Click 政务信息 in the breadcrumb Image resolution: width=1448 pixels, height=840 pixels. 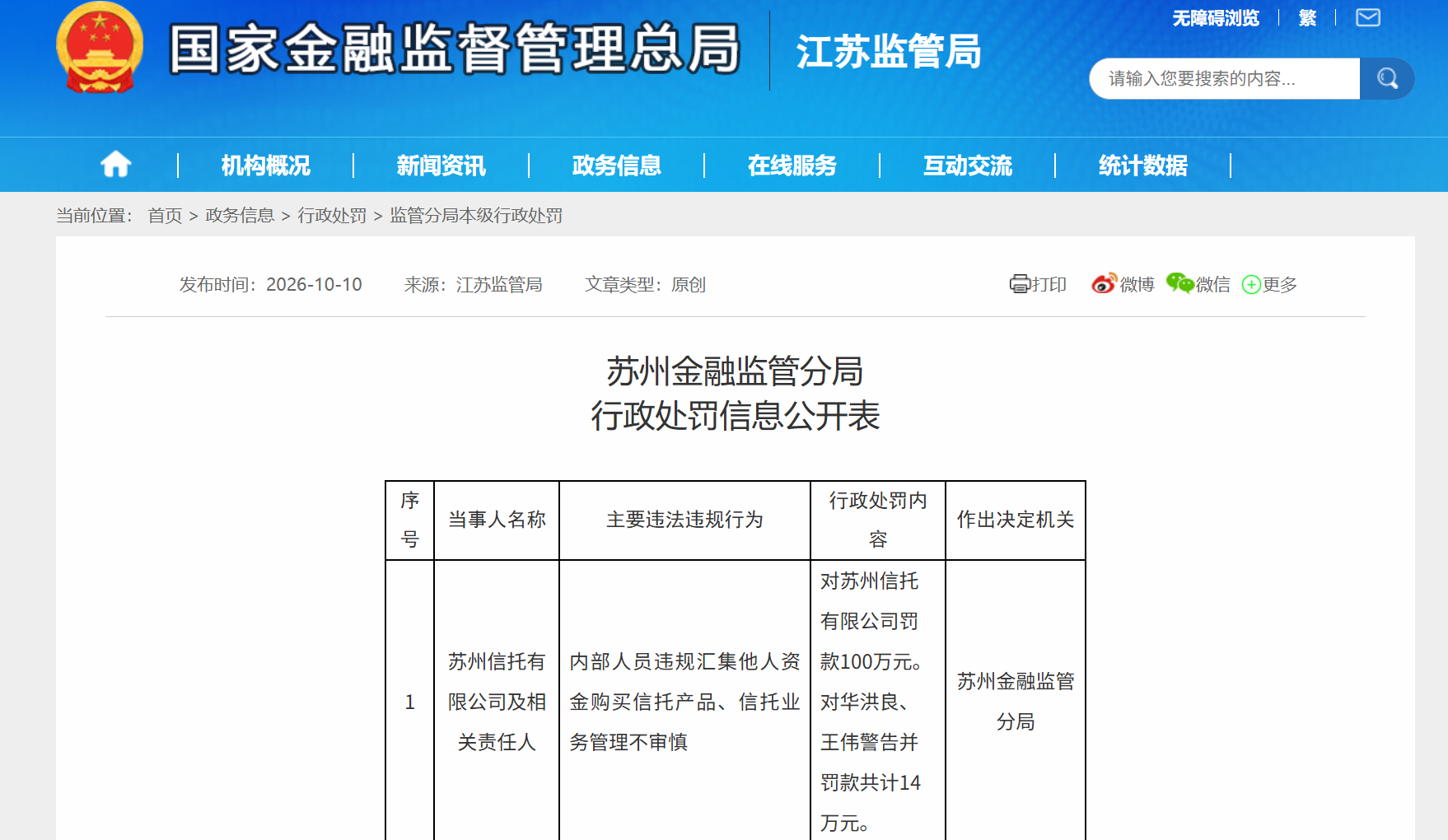[x=240, y=216]
